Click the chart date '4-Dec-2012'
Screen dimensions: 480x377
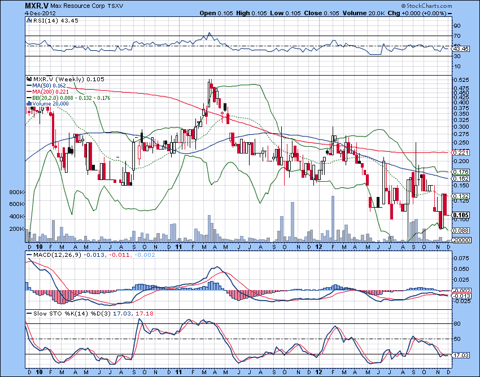pyautogui.click(x=40, y=13)
